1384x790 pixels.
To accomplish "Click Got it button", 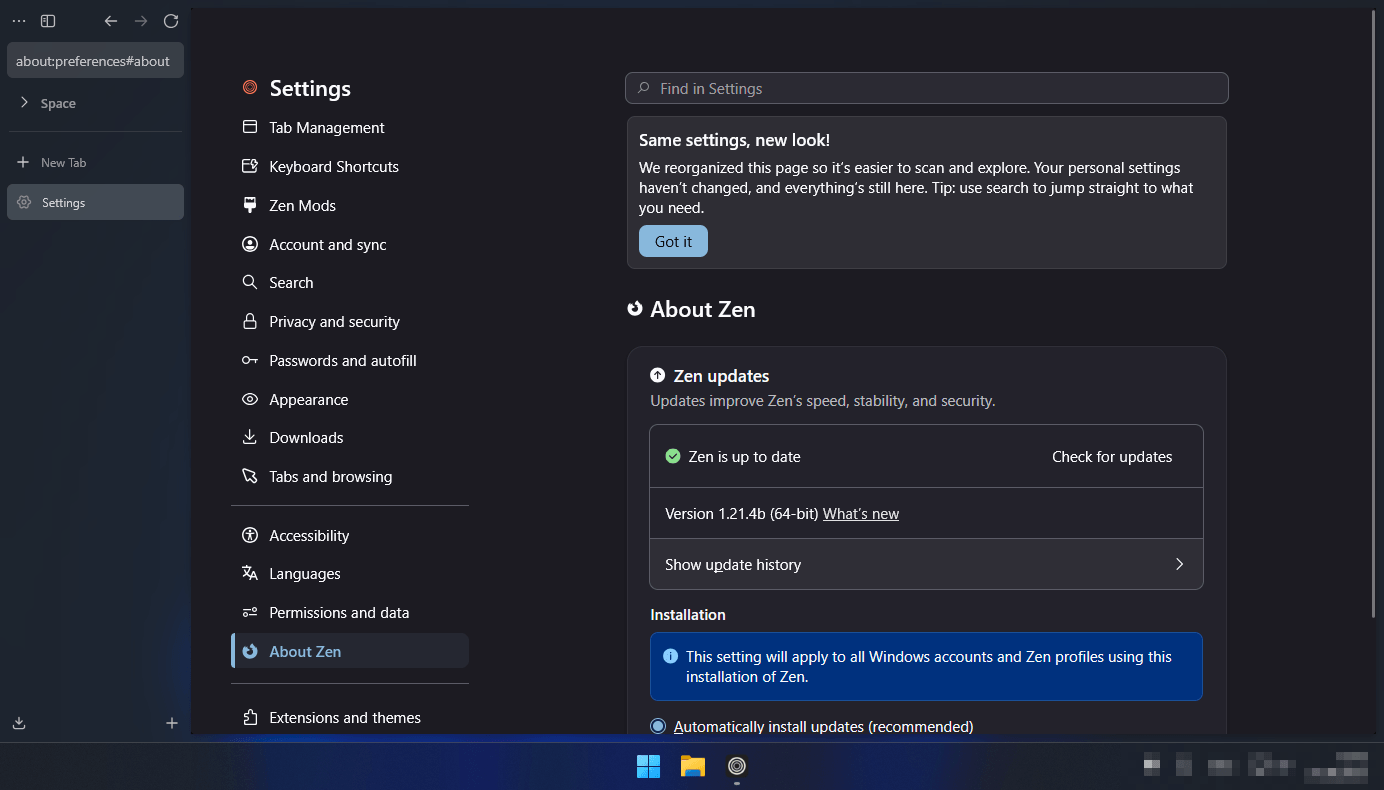I will point(673,241).
